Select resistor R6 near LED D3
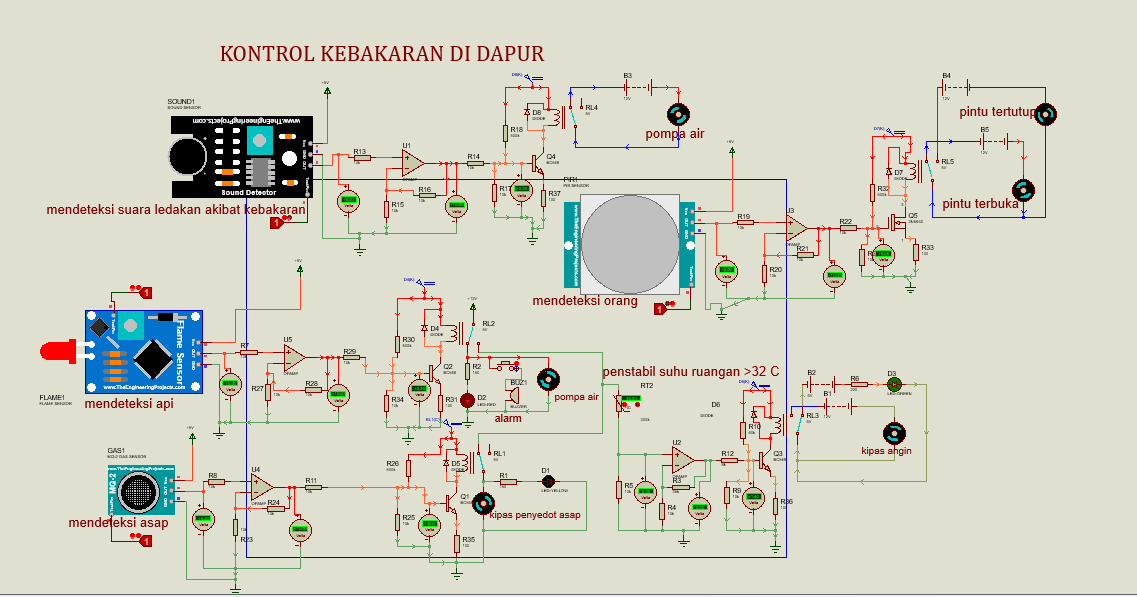Screen dimensions: 1137x597 click(x=859, y=384)
